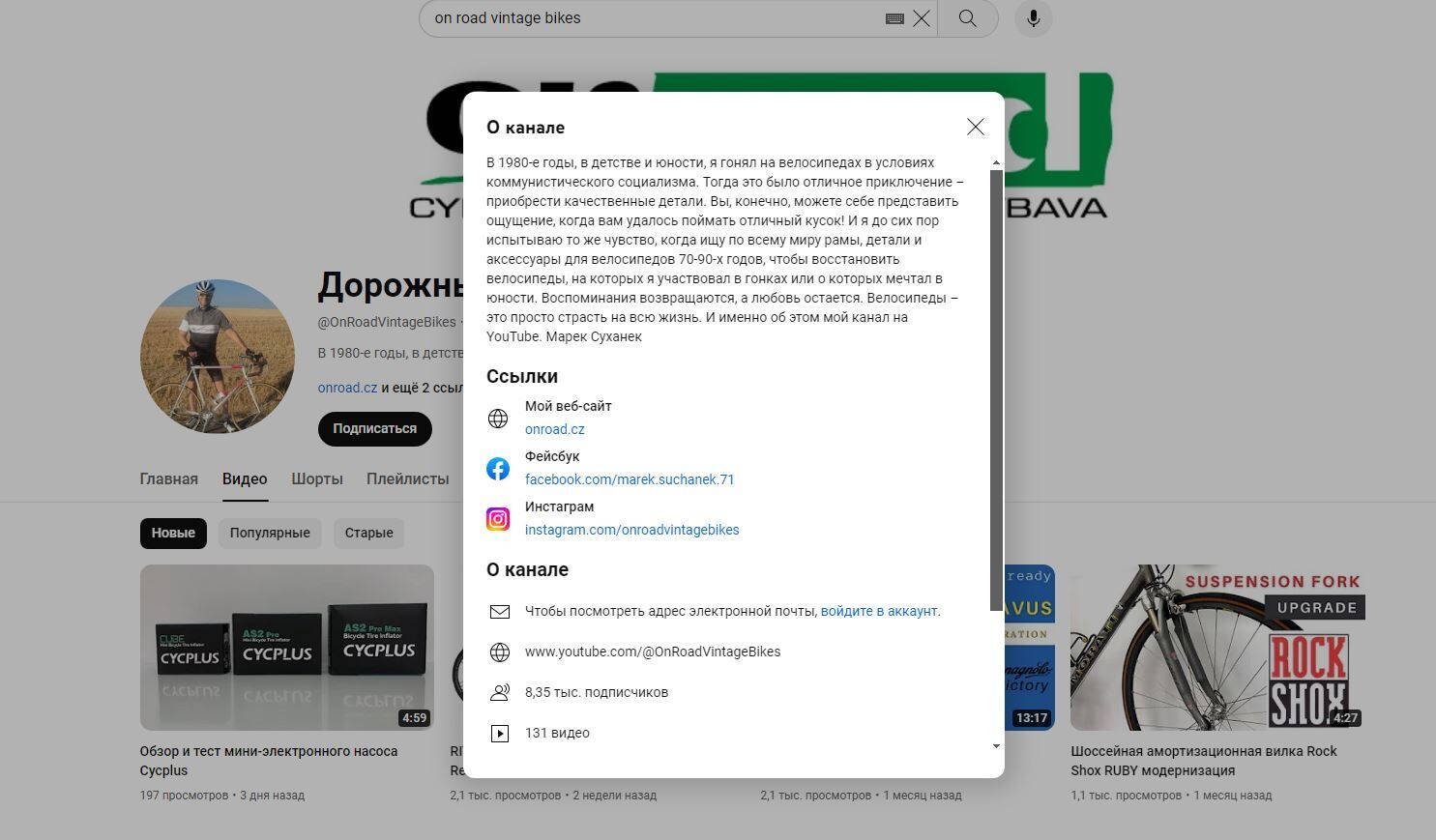Open the войдите в аккаунт link
The image size is (1436, 840).
pyautogui.click(x=879, y=611)
